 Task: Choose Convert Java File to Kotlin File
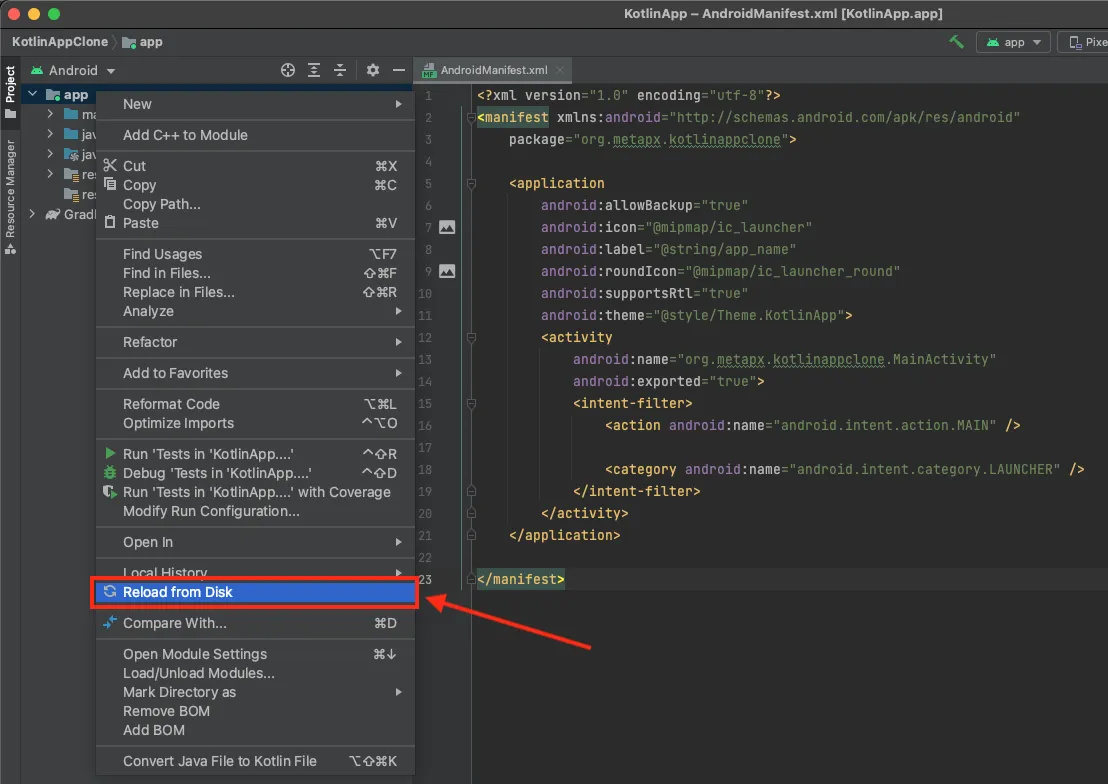[x=255, y=761]
